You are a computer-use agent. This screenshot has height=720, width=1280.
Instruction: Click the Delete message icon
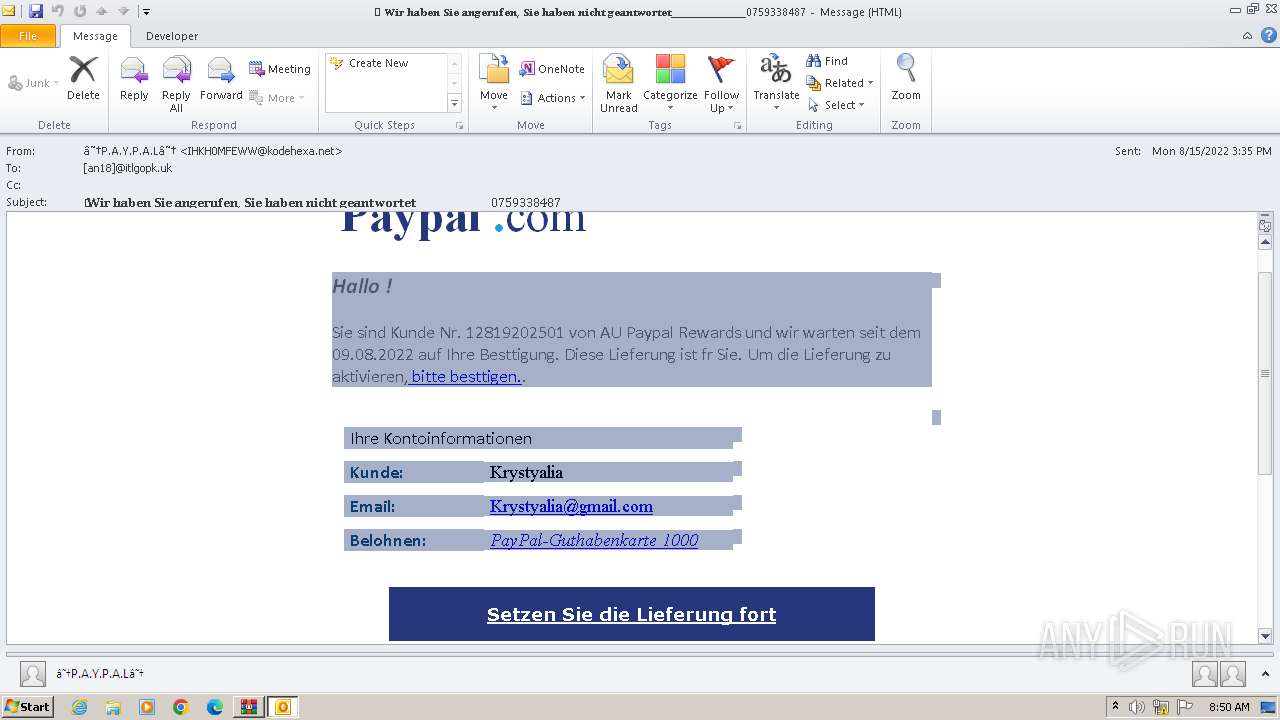pyautogui.click(x=83, y=78)
